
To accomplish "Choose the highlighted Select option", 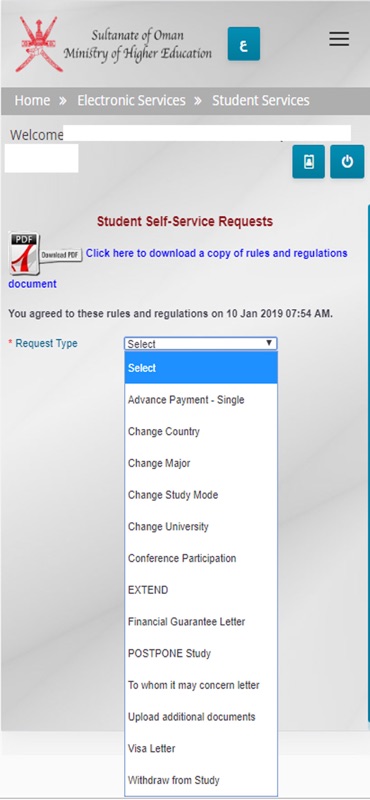I will coord(201,368).
